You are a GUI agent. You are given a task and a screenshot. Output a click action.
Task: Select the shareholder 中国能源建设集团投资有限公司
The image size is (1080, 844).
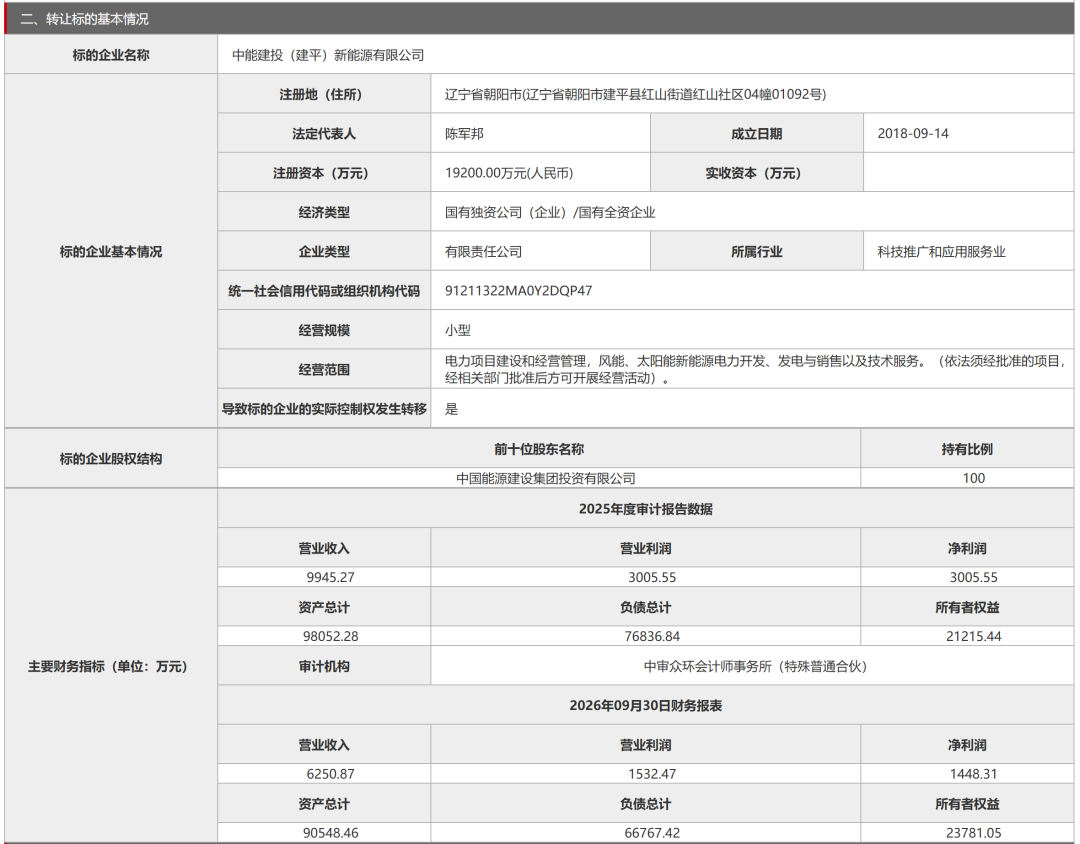coord(546,478)
